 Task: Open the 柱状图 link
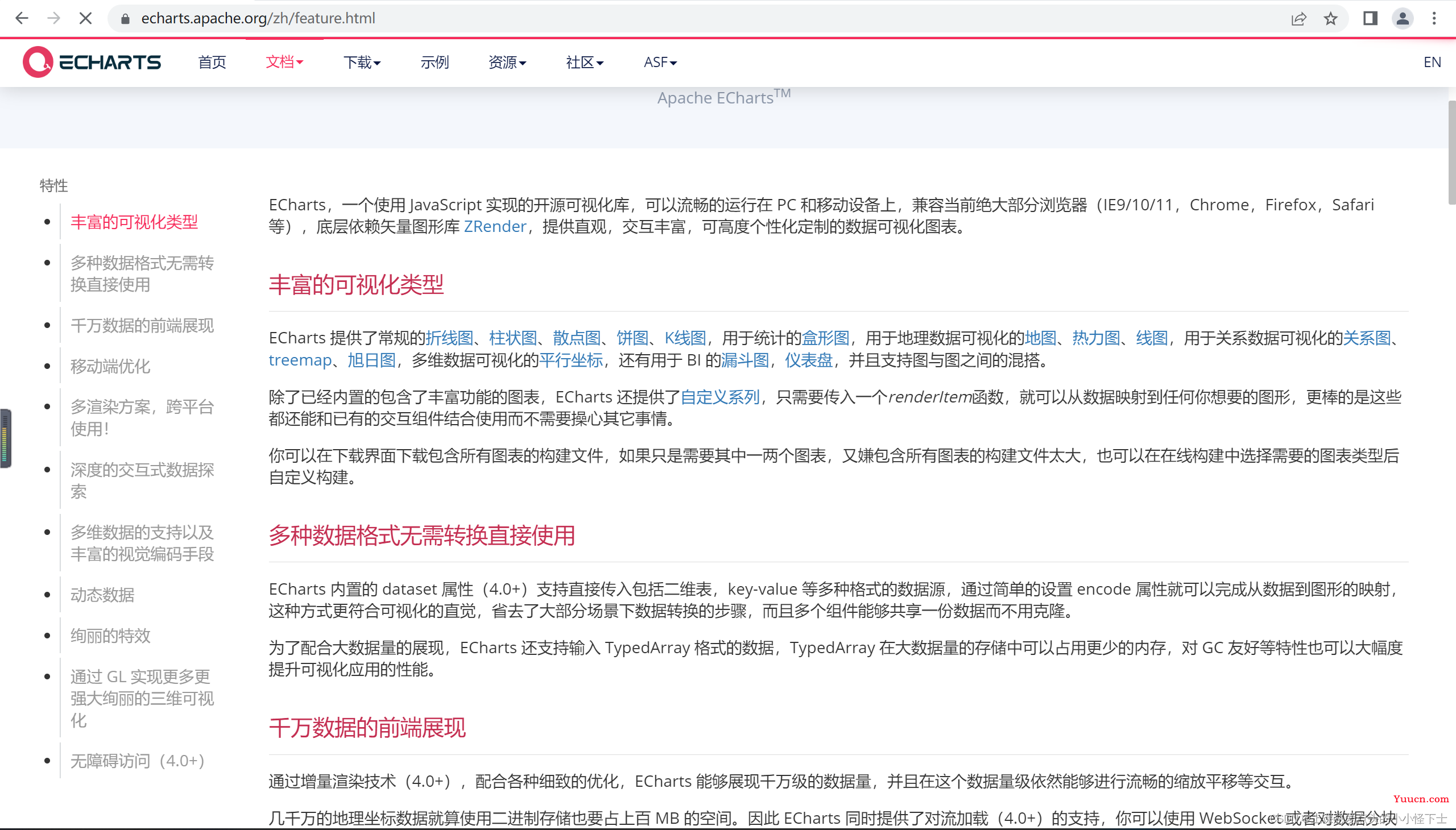coord(512,338)
